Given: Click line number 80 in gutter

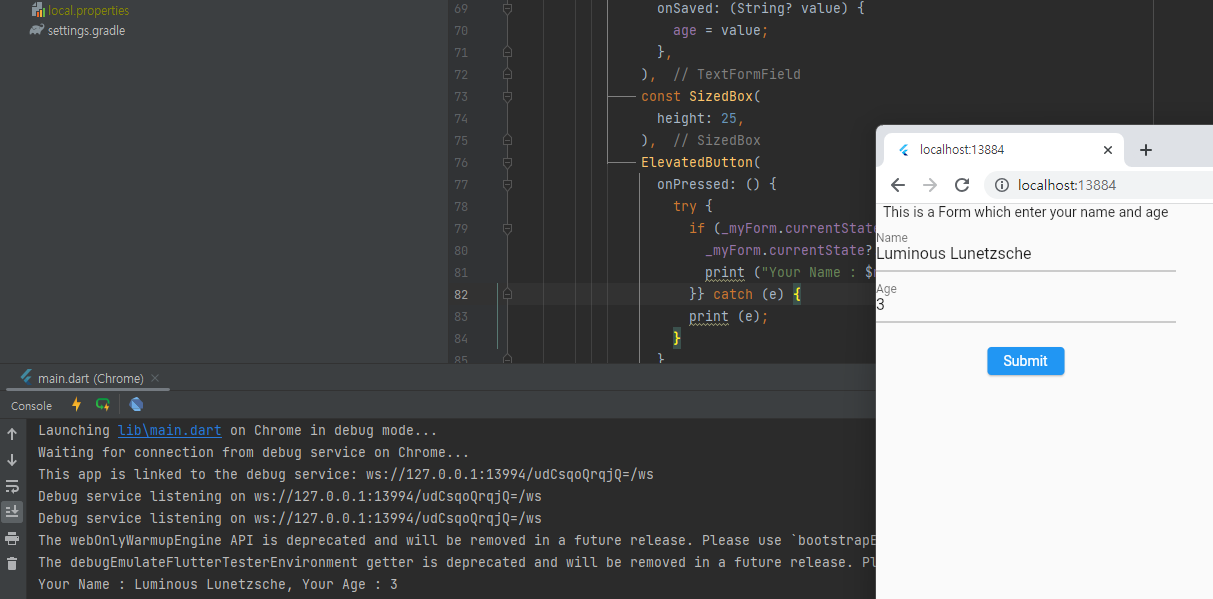Looking at the screenshot, I should click(x=460, y=250).
